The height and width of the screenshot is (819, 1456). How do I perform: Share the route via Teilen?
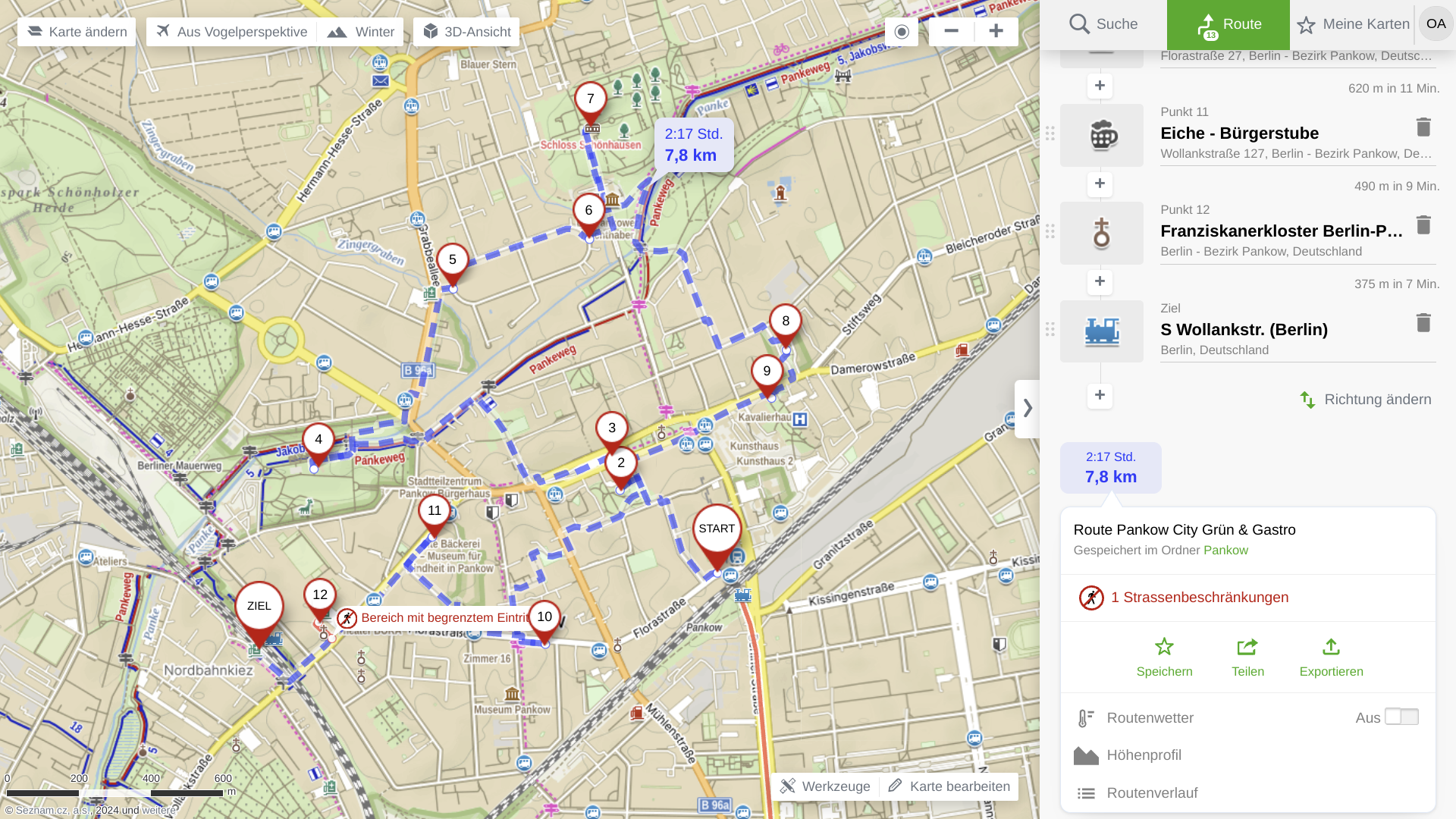(1247, 648)
